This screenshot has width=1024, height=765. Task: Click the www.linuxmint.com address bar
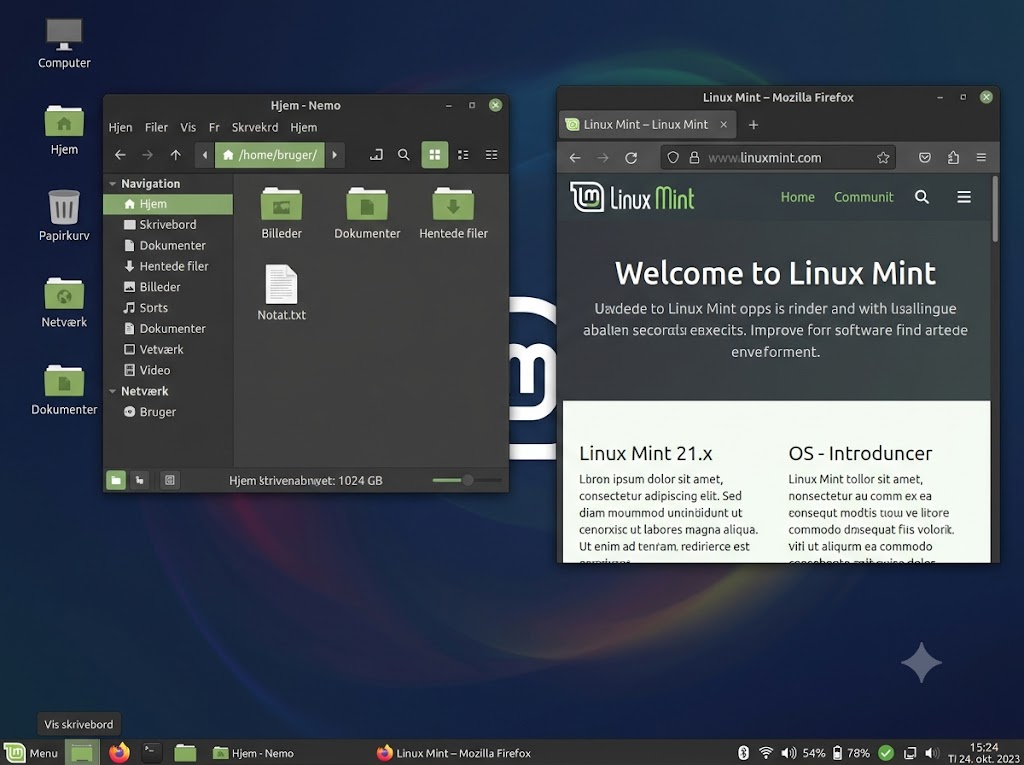pyautogui.click(x=777, y=157)
